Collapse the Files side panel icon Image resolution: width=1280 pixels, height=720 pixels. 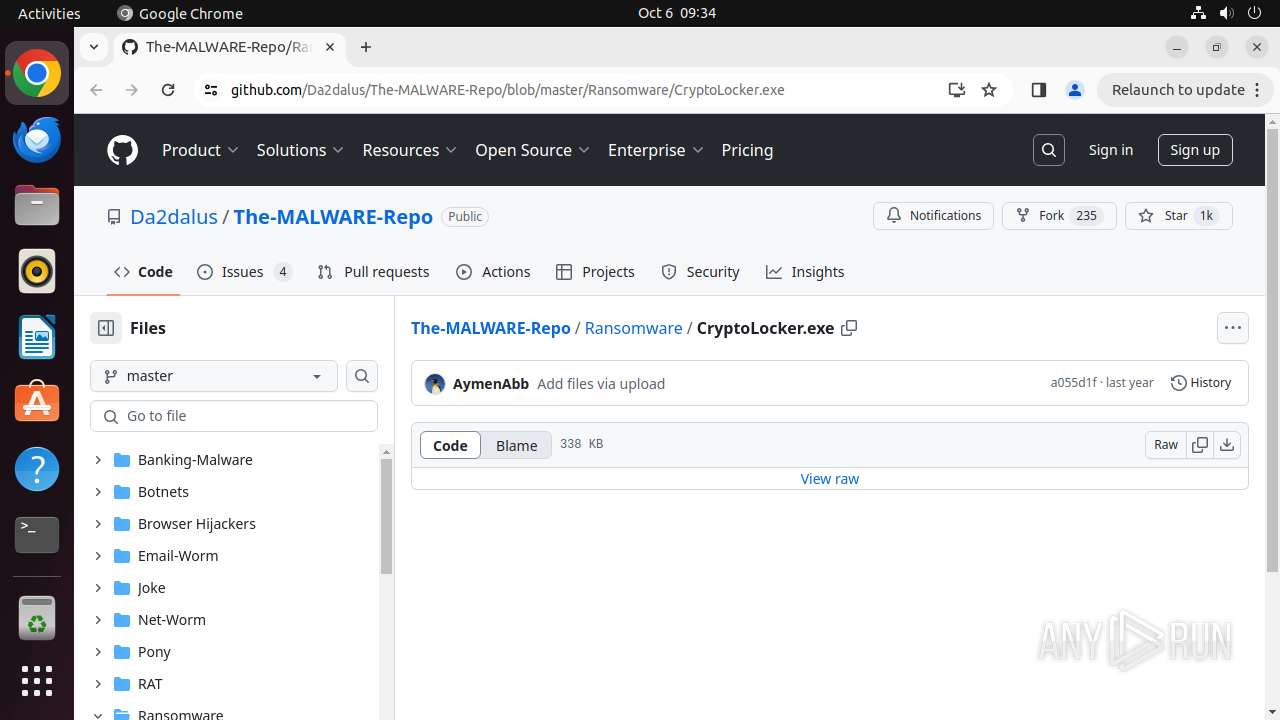tap(105, 328)
